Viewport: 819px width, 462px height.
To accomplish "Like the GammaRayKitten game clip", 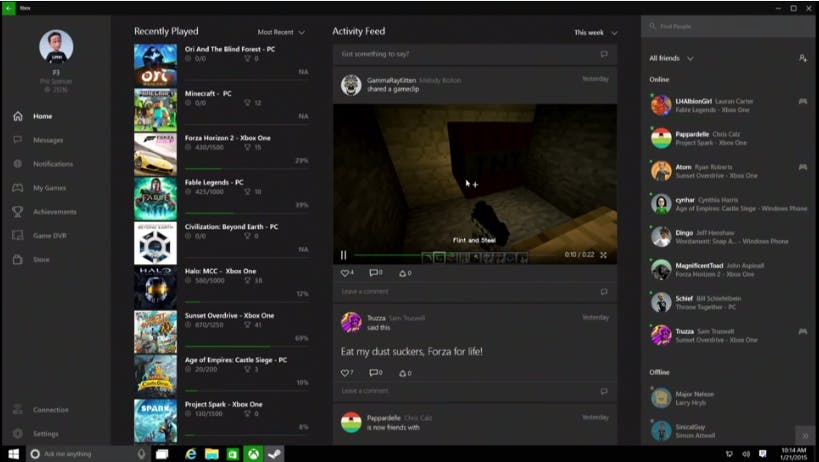I will (x=347, y=273).
